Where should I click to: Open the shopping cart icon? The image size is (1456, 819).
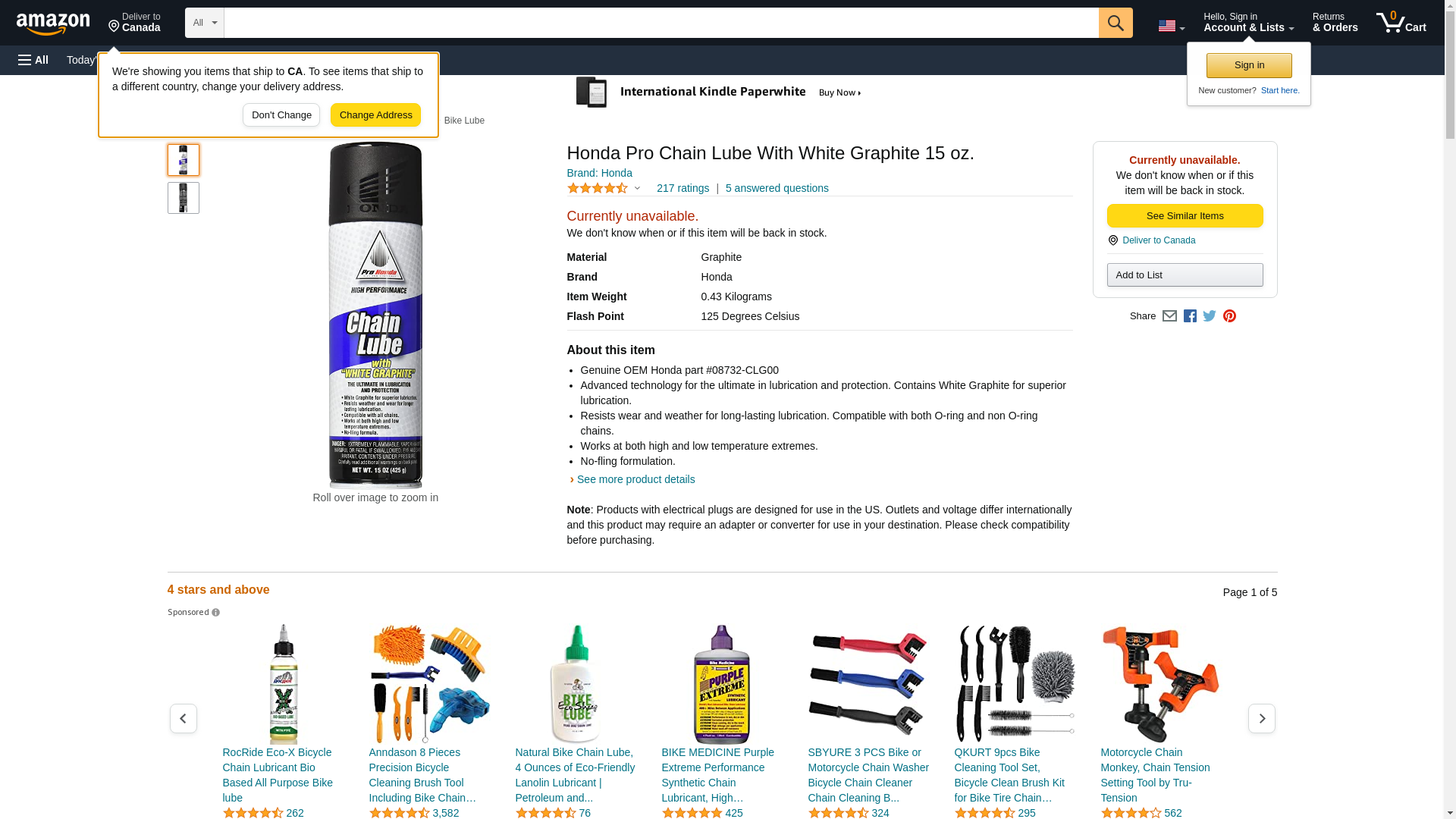(1401, 23)
